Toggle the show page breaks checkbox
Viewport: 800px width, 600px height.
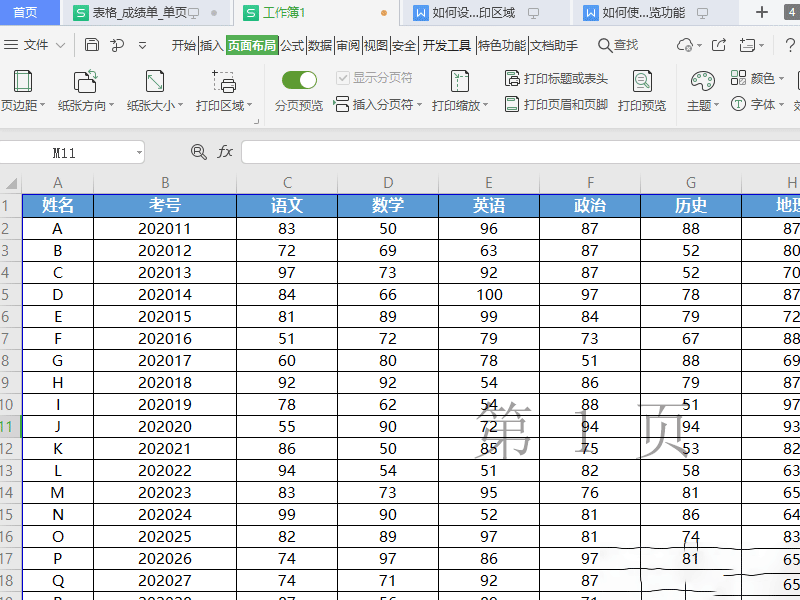[342, 78]
